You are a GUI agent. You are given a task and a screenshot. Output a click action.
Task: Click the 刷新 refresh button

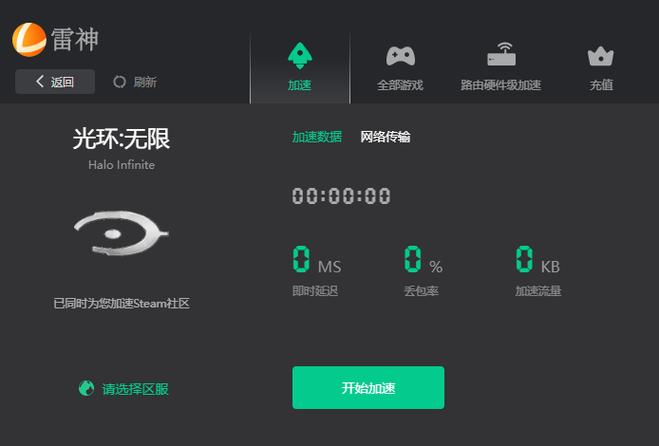135,82
